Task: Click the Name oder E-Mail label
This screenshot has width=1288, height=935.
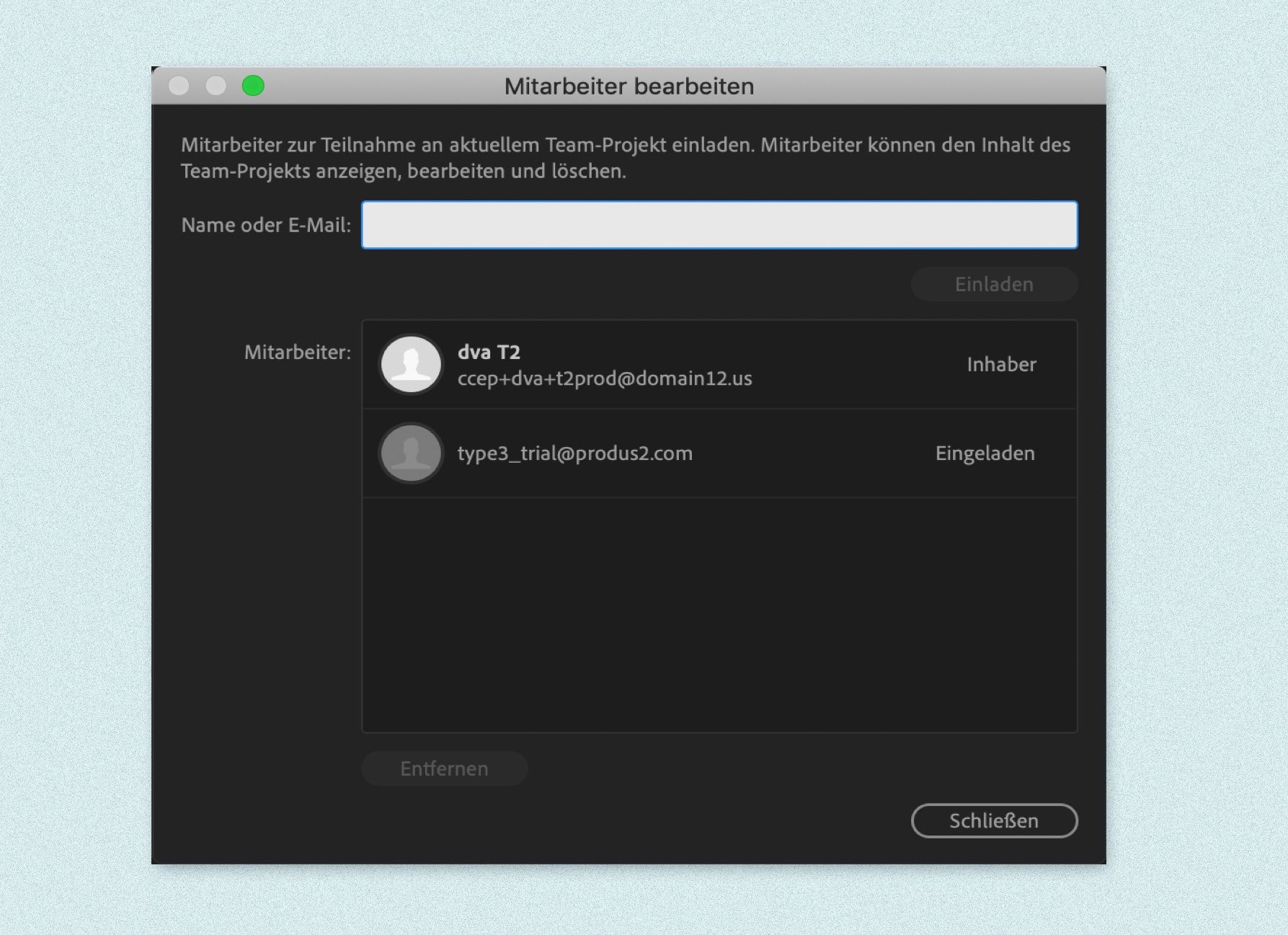Action: click(265, 225)
